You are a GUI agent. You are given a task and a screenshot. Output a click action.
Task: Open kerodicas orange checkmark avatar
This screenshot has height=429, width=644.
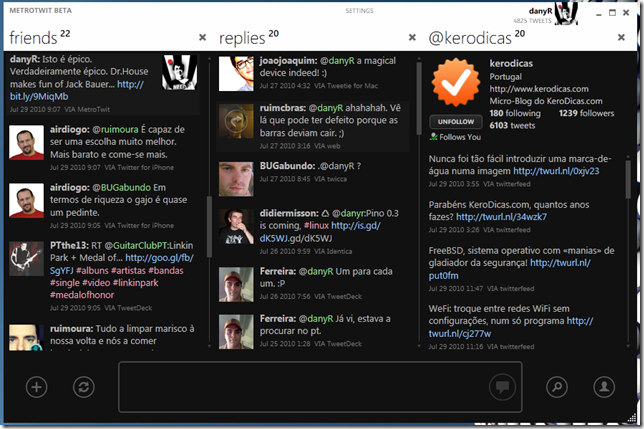(456, 82)
